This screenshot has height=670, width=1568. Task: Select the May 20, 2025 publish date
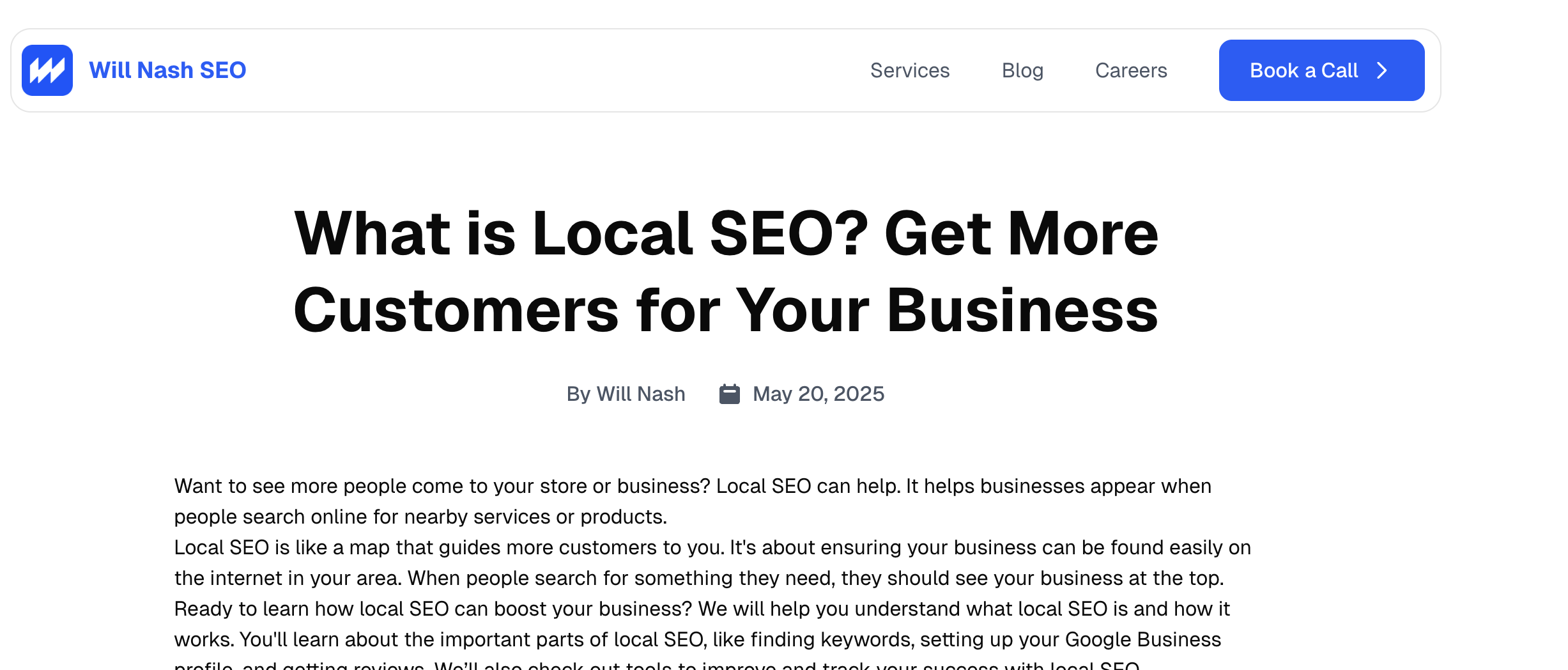pyautogui.click(x=819, y=394)
